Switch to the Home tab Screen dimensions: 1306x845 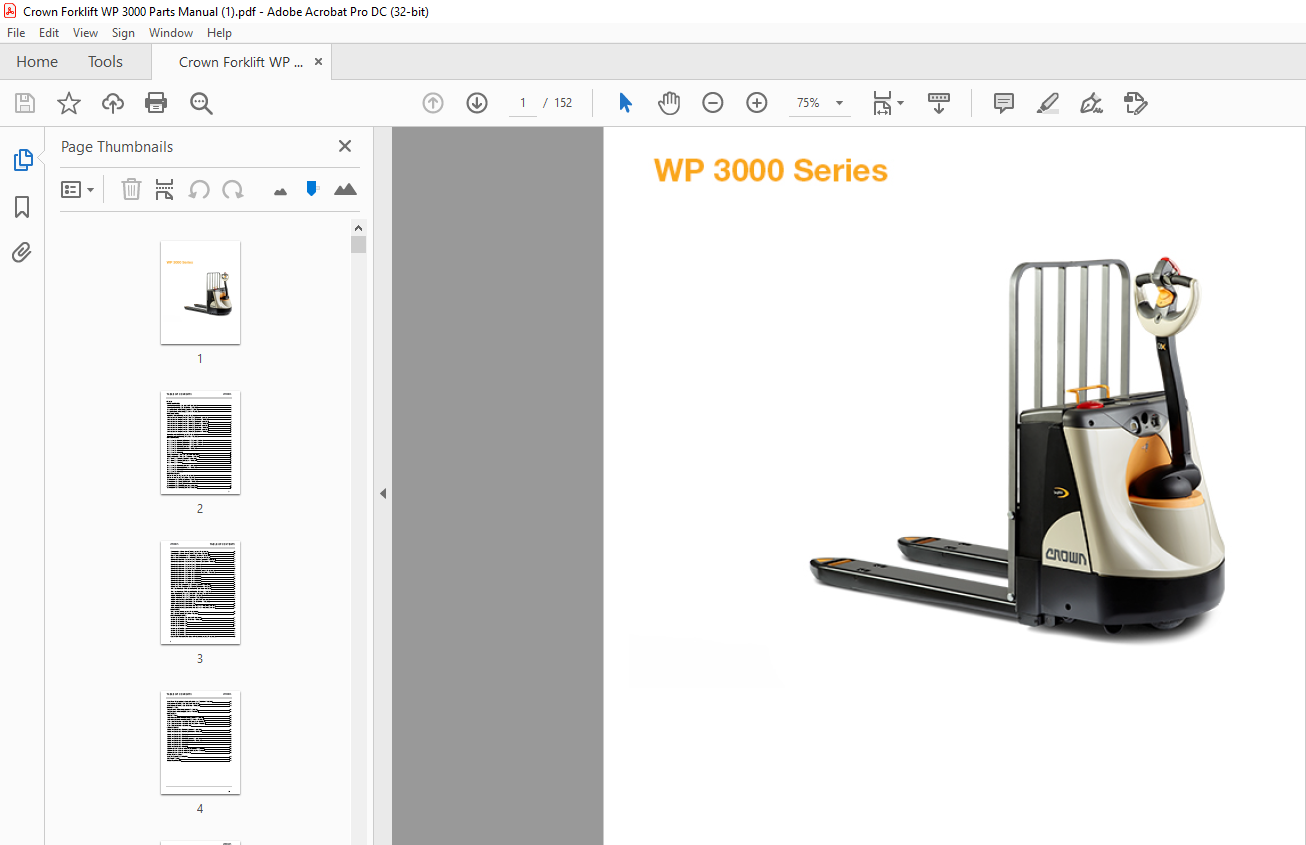pos(37,62)
